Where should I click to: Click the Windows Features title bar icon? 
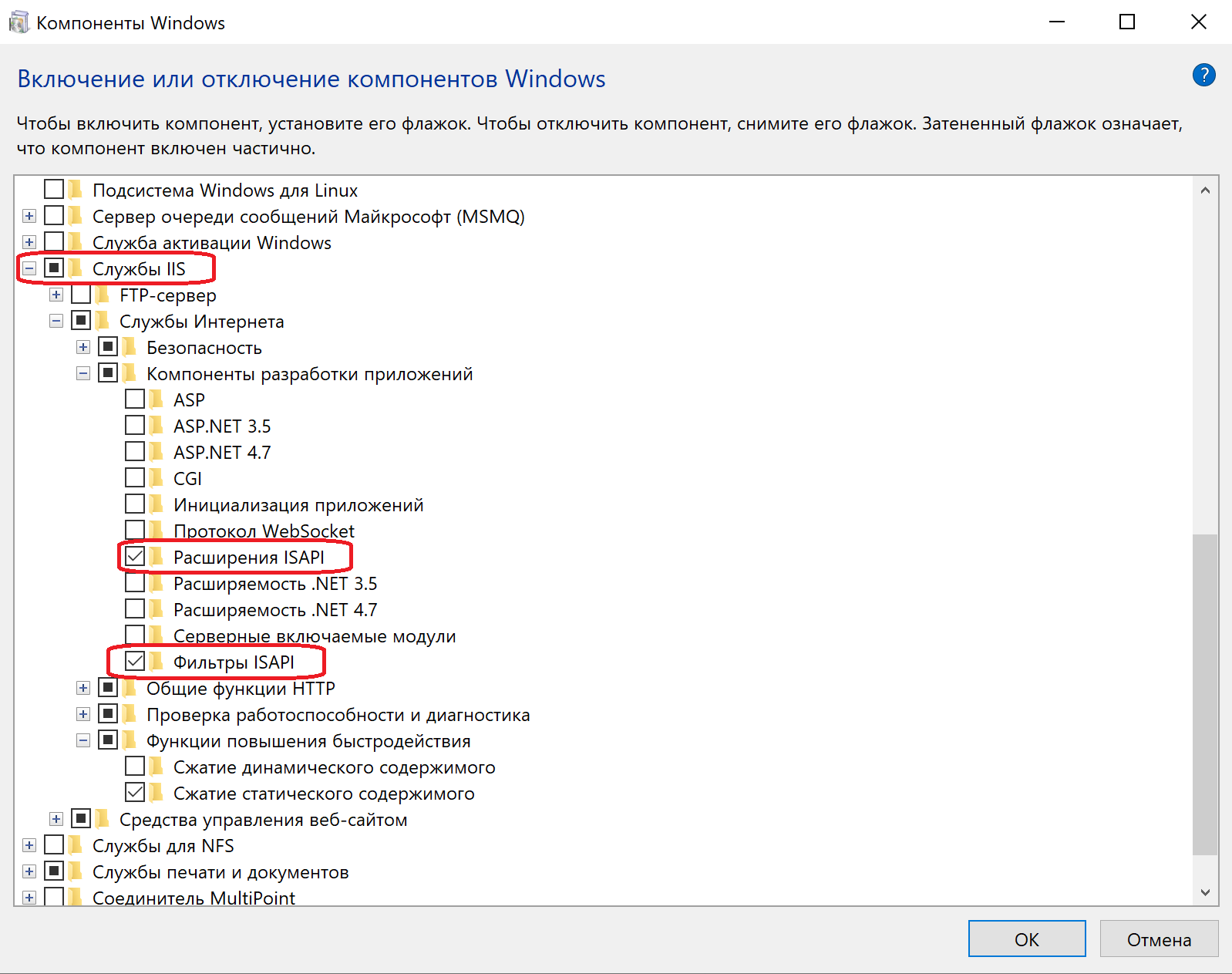point(19,23)
